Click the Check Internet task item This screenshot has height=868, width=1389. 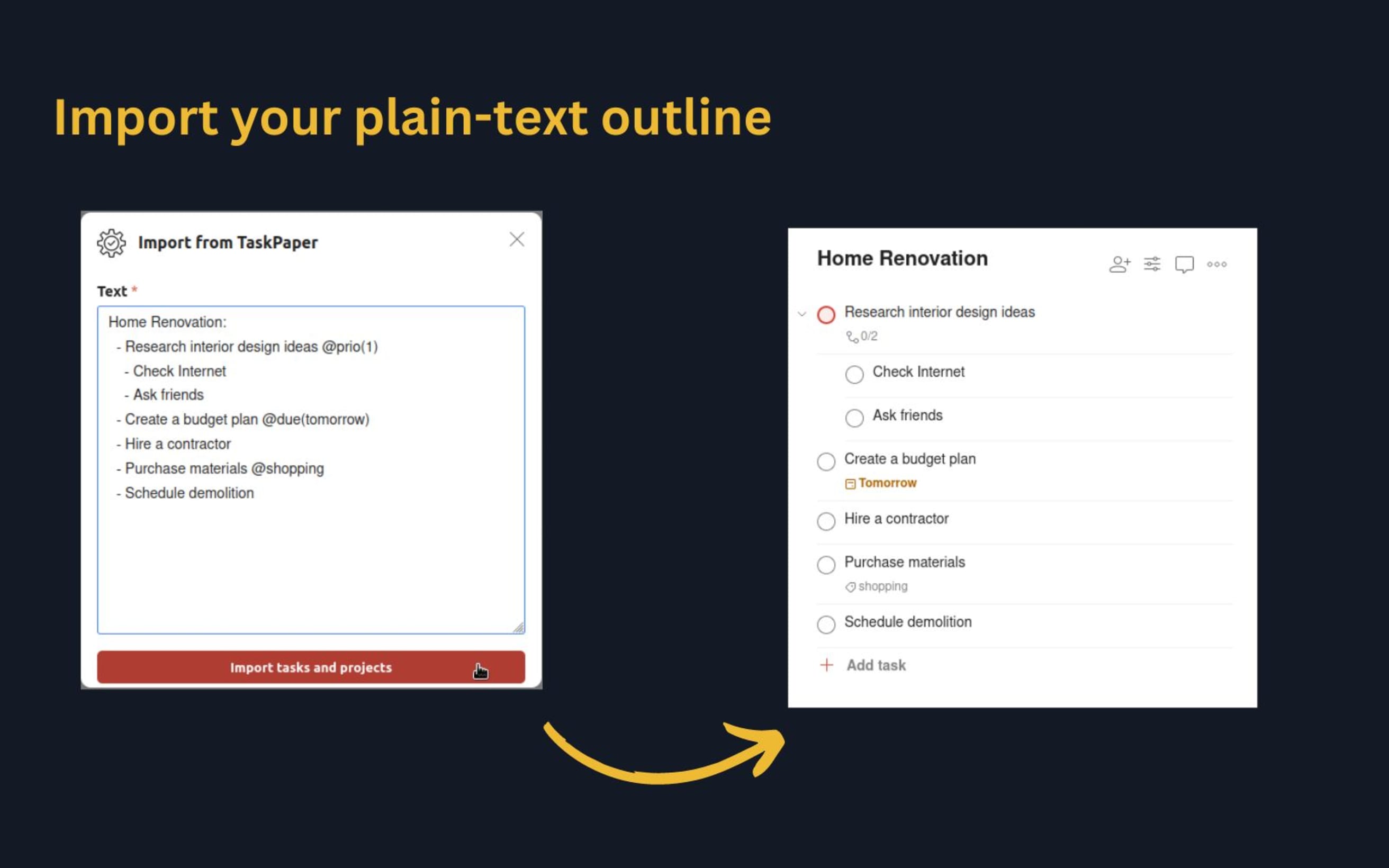(919, 371)
